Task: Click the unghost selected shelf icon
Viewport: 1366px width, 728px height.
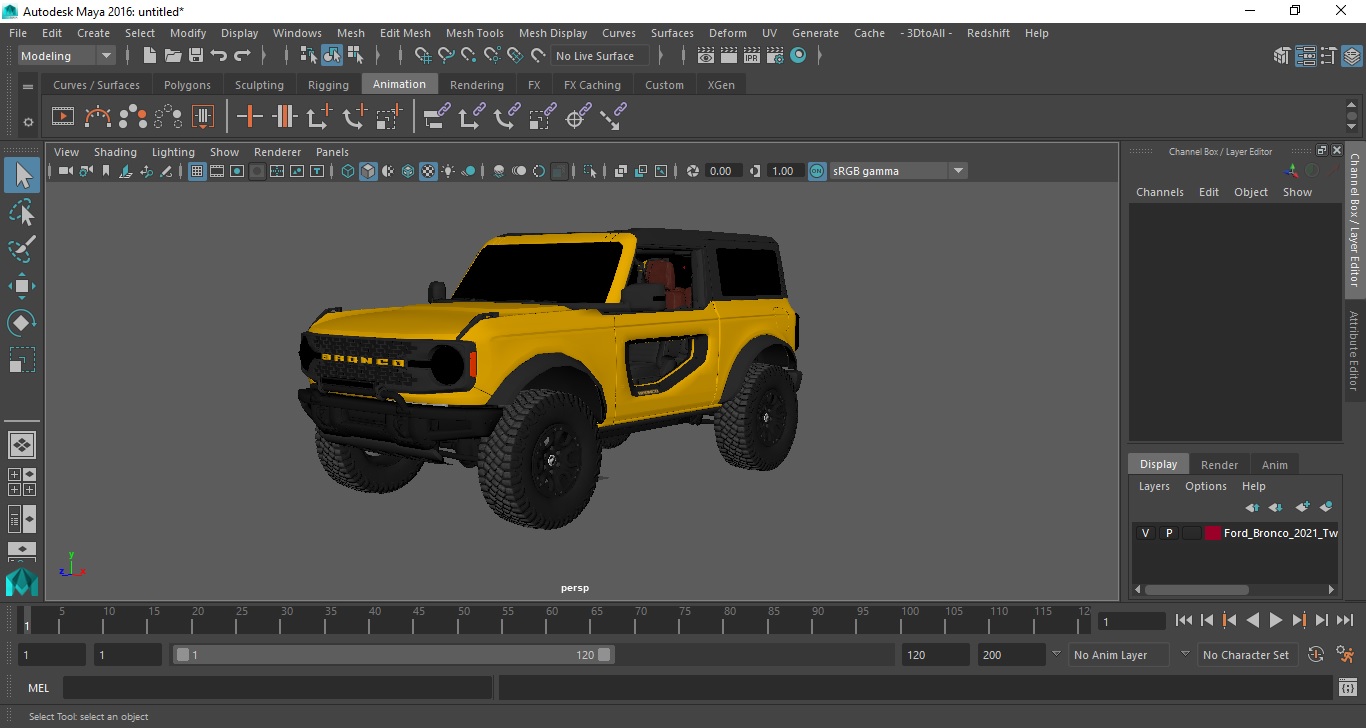Action: pyautogui.click(x=168, y=117)
